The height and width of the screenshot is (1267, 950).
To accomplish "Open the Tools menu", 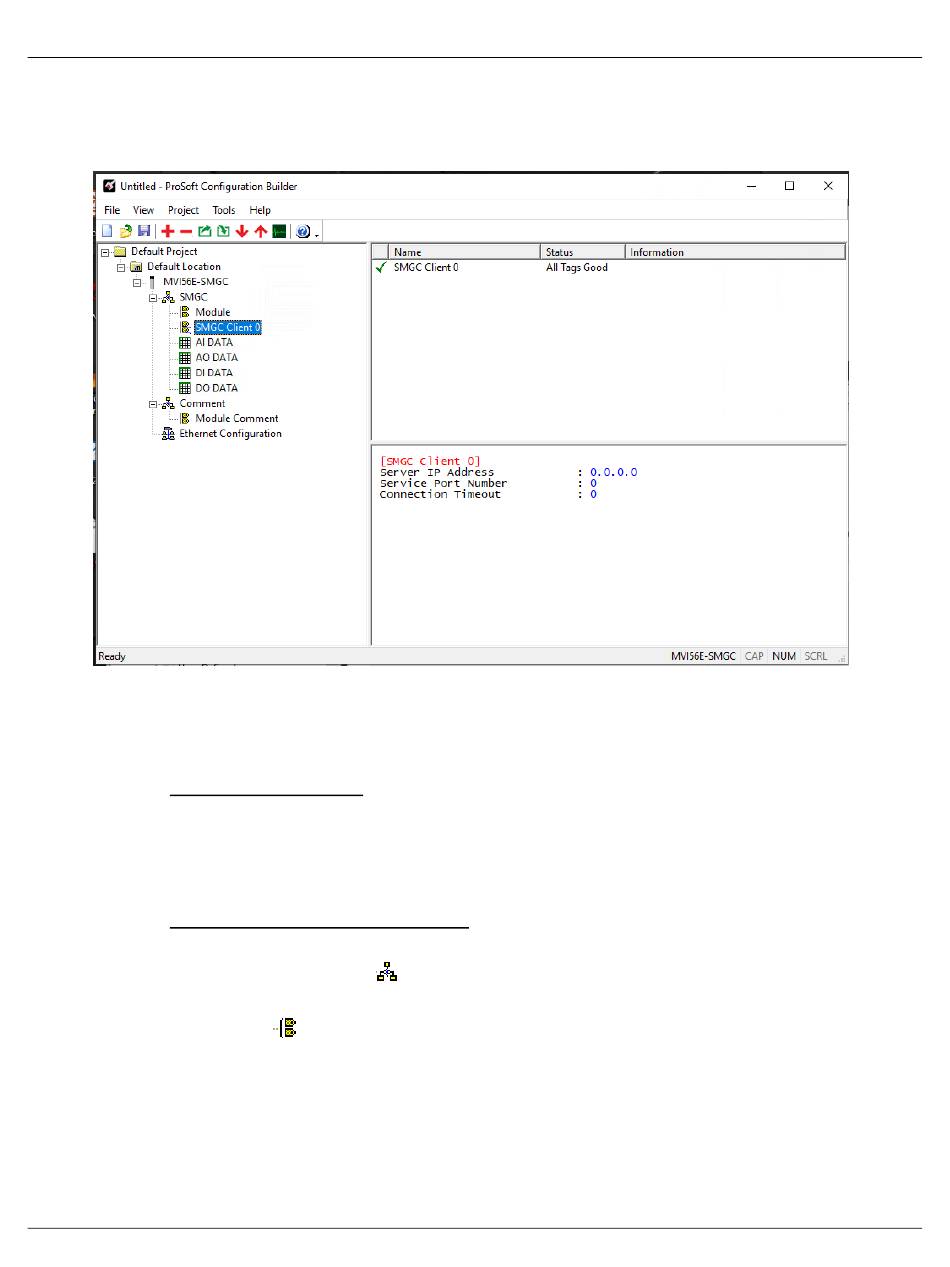I will 224,211.
